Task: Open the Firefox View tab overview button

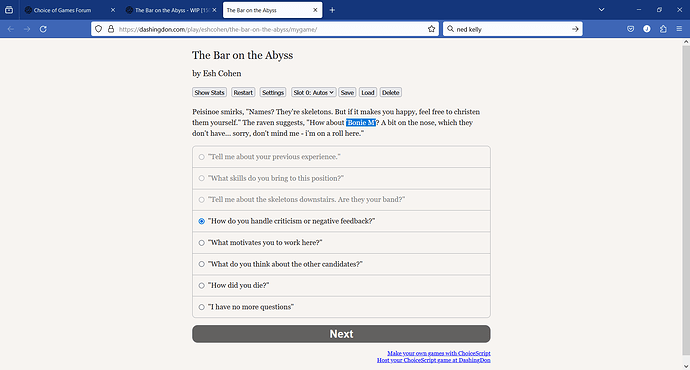Action: coord(9,10)
